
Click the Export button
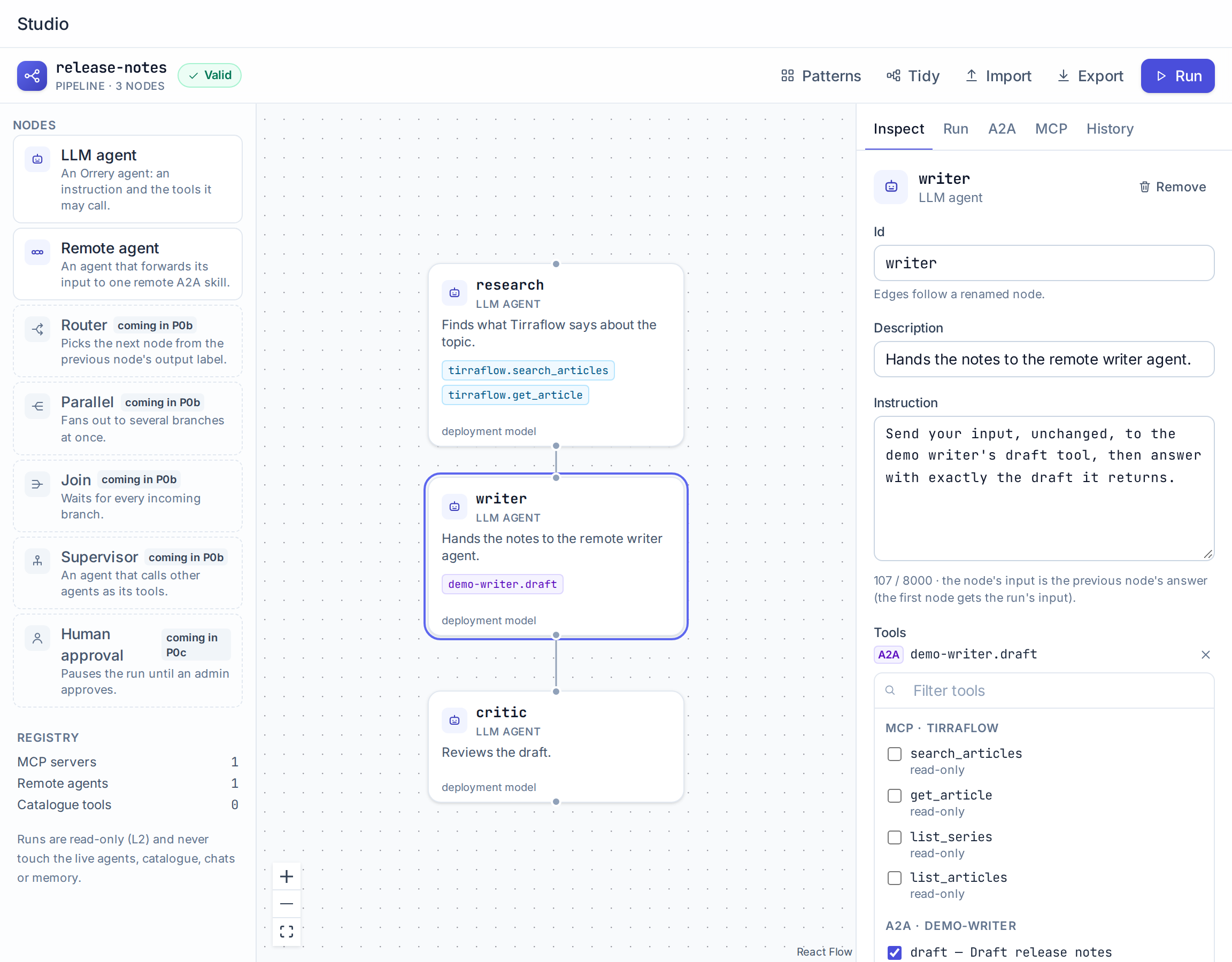pos(1090,76)
